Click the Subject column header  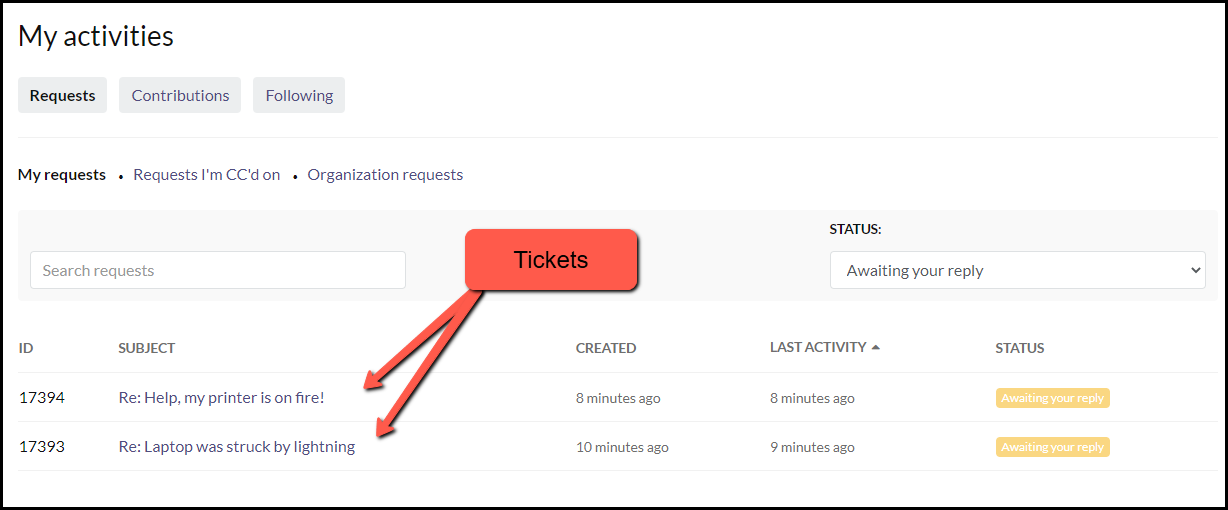click(147, 348)
